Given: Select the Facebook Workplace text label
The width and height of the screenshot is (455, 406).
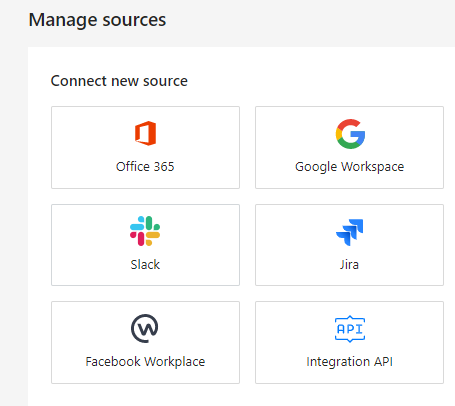Looking at the screenshot, I should click(145, 362).
